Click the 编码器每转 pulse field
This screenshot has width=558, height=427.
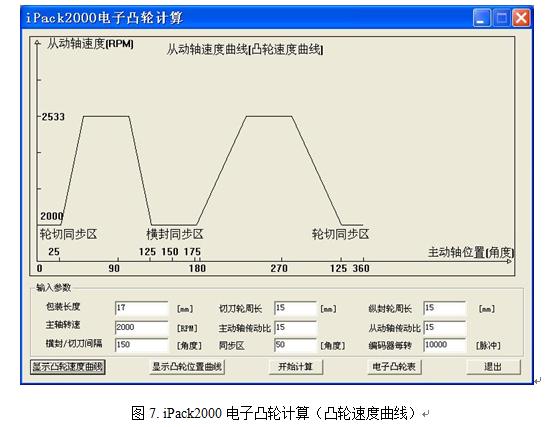tap(444, 345)
